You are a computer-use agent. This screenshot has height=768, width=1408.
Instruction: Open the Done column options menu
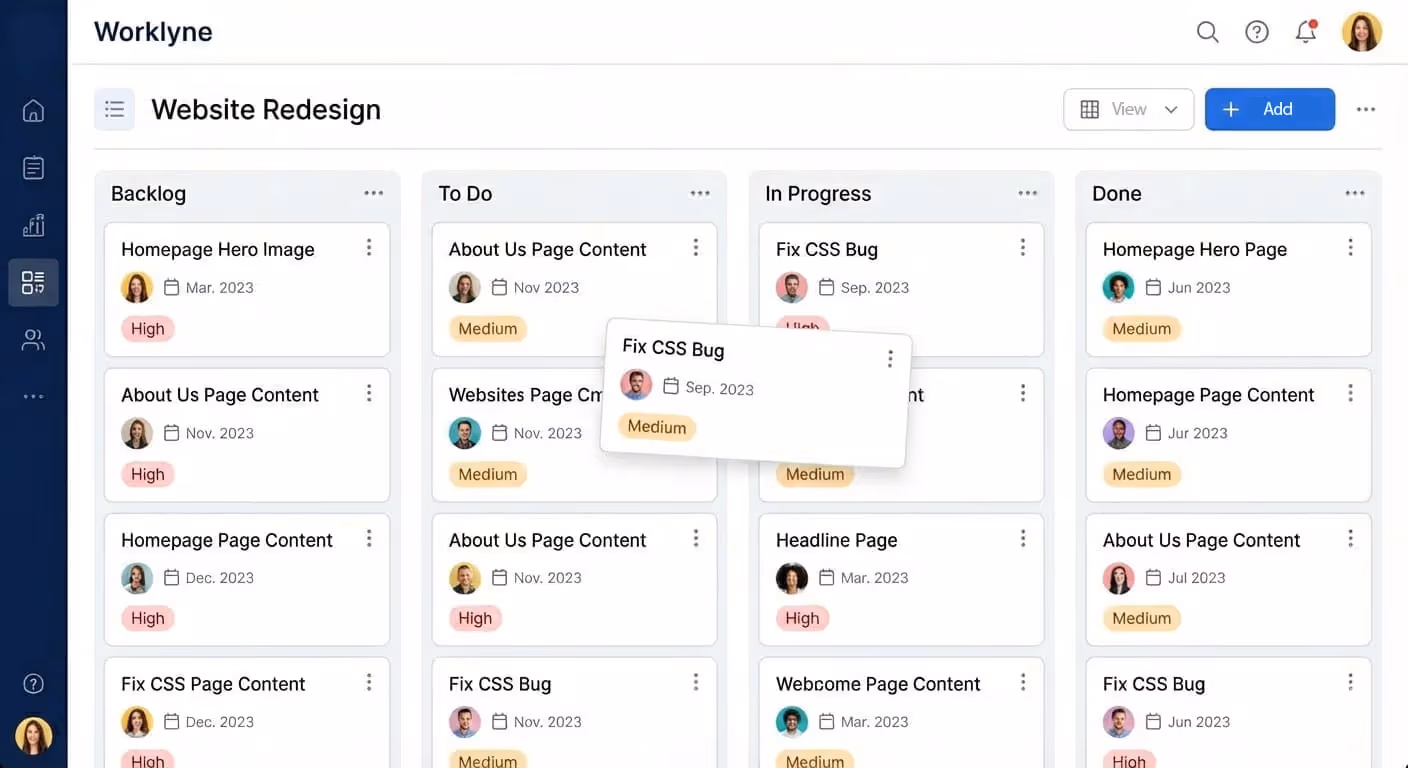tap(1355, 193)
